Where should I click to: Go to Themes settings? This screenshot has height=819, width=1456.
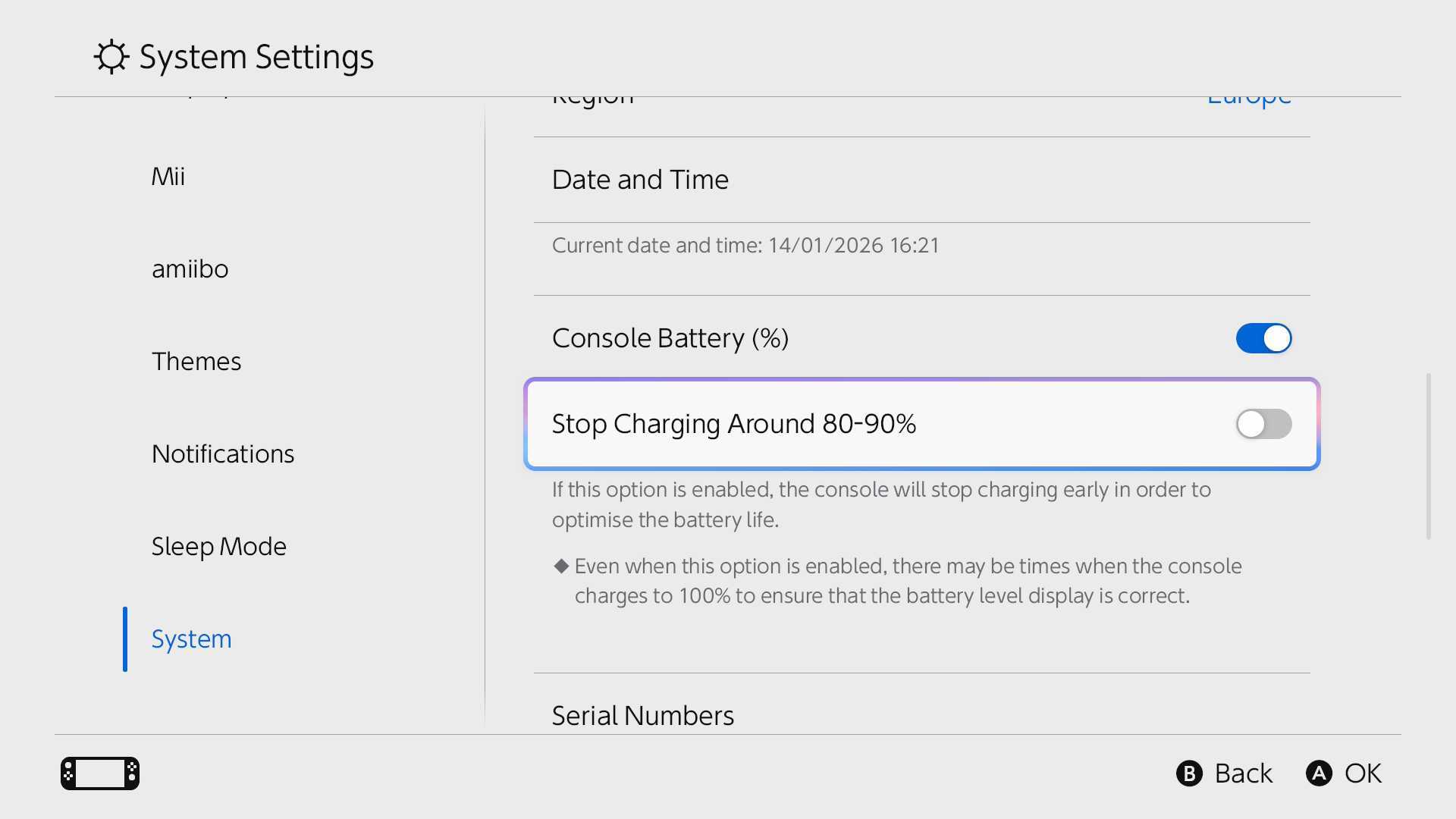(196, 362)
